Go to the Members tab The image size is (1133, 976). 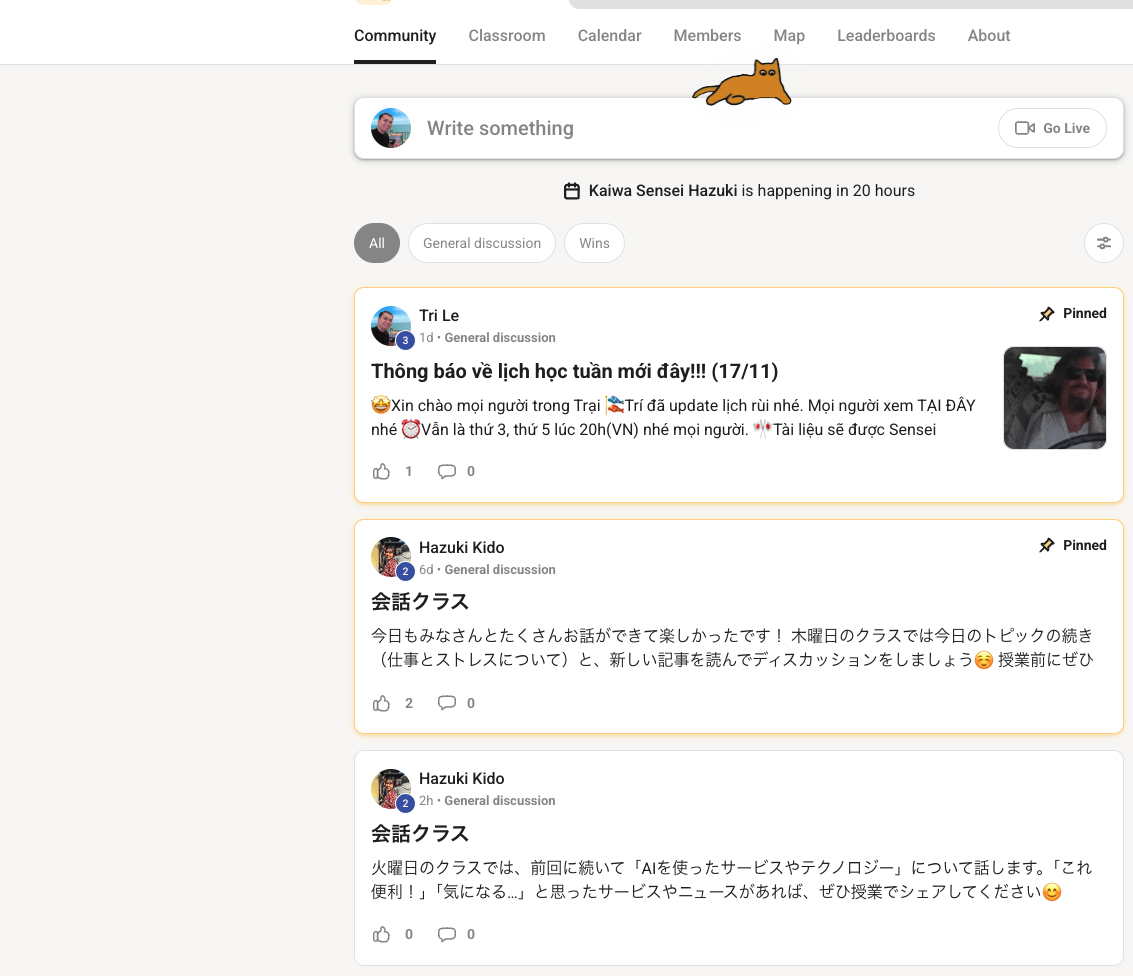707,36
